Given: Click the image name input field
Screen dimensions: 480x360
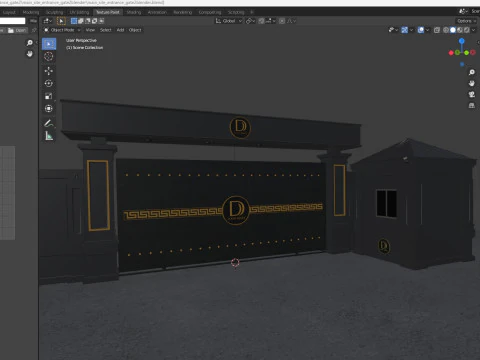Looking at the screenshot, I should pos(12,21).
